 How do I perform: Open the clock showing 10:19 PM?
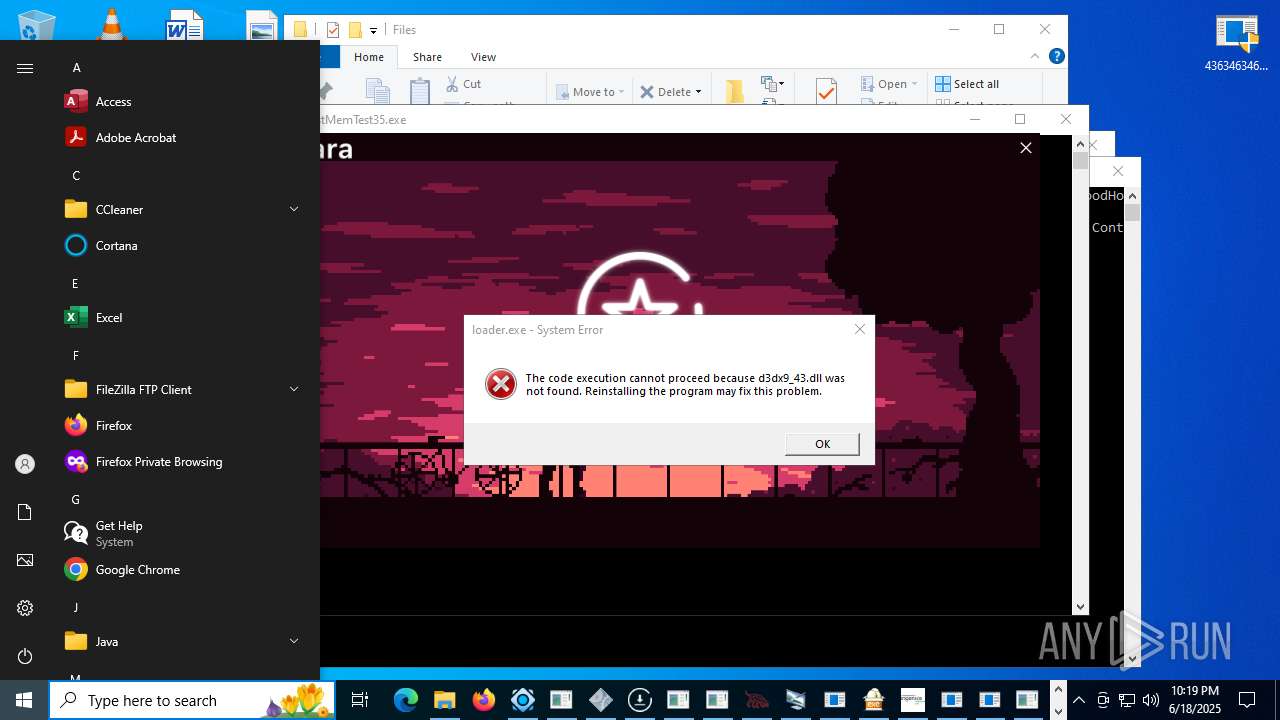point(1195,700)
